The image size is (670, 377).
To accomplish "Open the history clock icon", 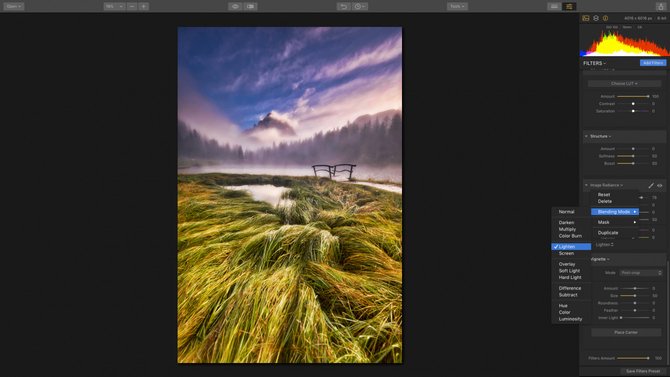I will point(360,6).
